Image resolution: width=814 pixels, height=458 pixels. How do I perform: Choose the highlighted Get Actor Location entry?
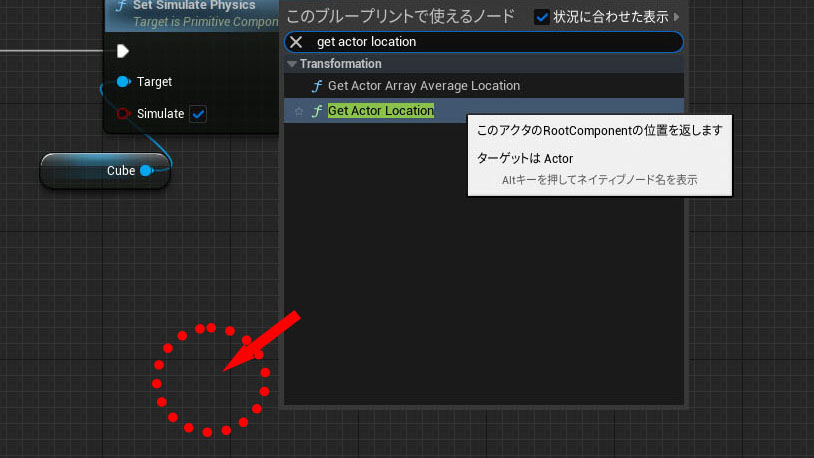381,111
